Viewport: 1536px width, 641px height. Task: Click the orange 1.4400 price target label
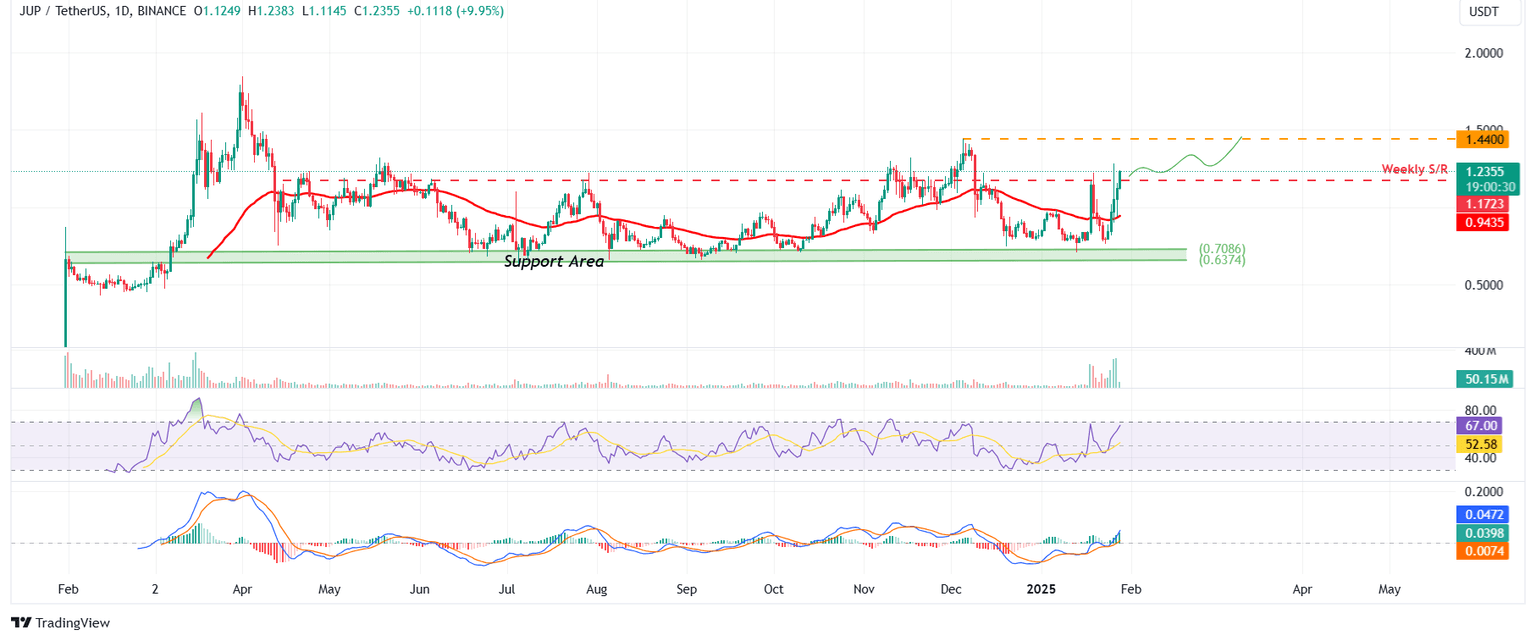coord(1484,140)
